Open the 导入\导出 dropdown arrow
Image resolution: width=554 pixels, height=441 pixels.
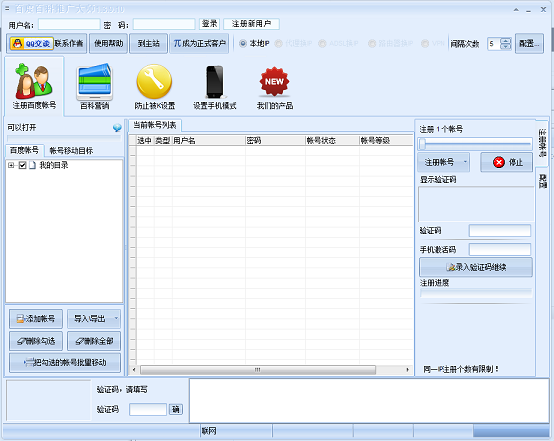click(116, 318)
